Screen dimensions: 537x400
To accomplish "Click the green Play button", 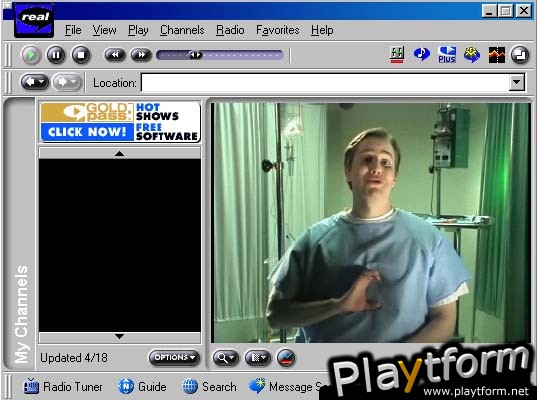I will 31,55.
